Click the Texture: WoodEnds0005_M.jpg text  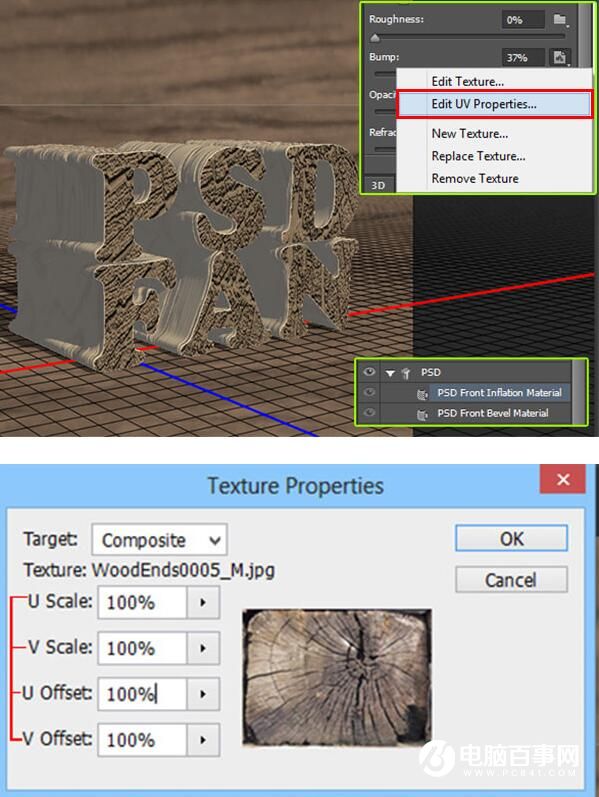149,570
